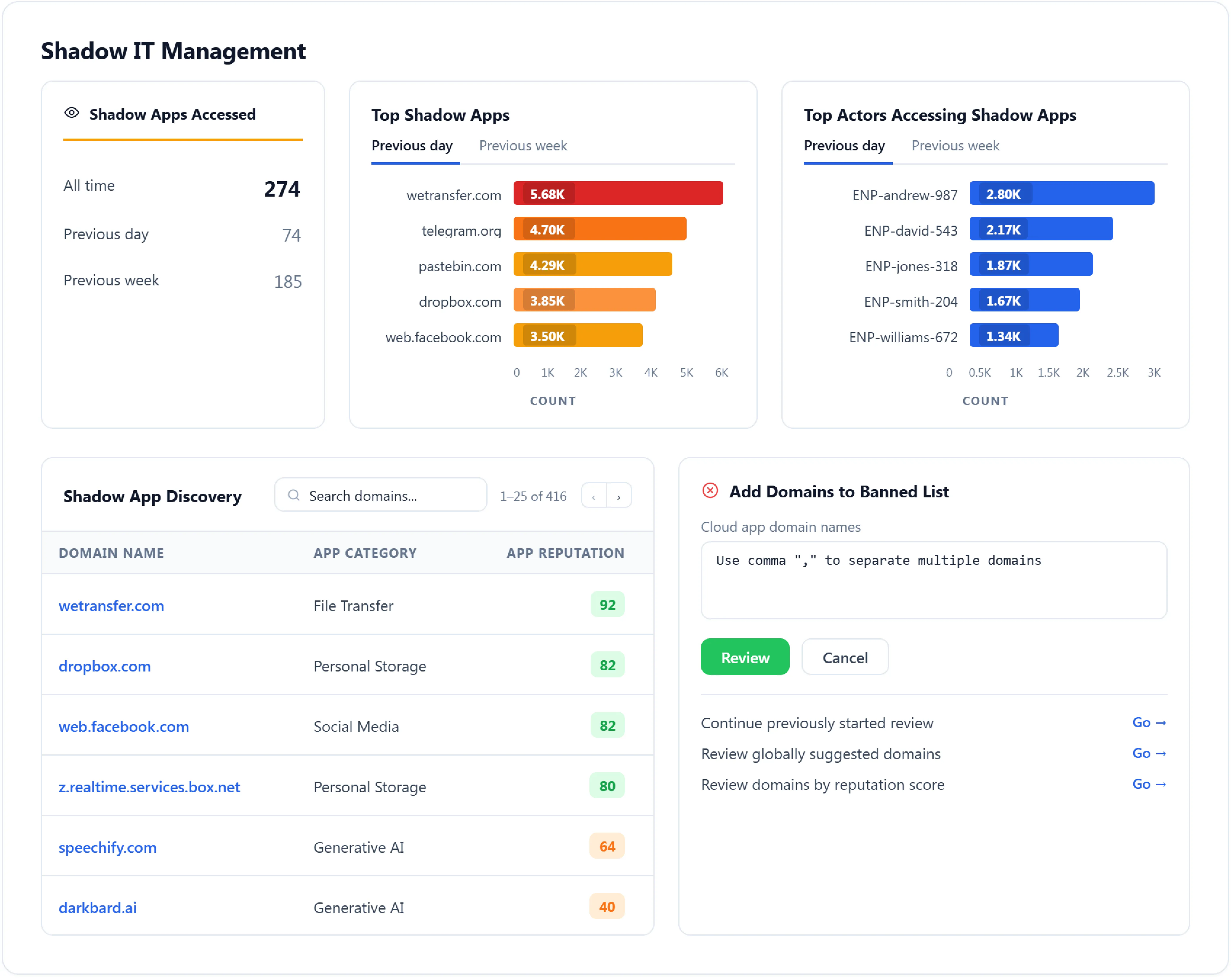Click the ENP-david-543 2.17K bar
Image resolution: width=1231 pixels, height=980 pixels.
point(1041,229)
